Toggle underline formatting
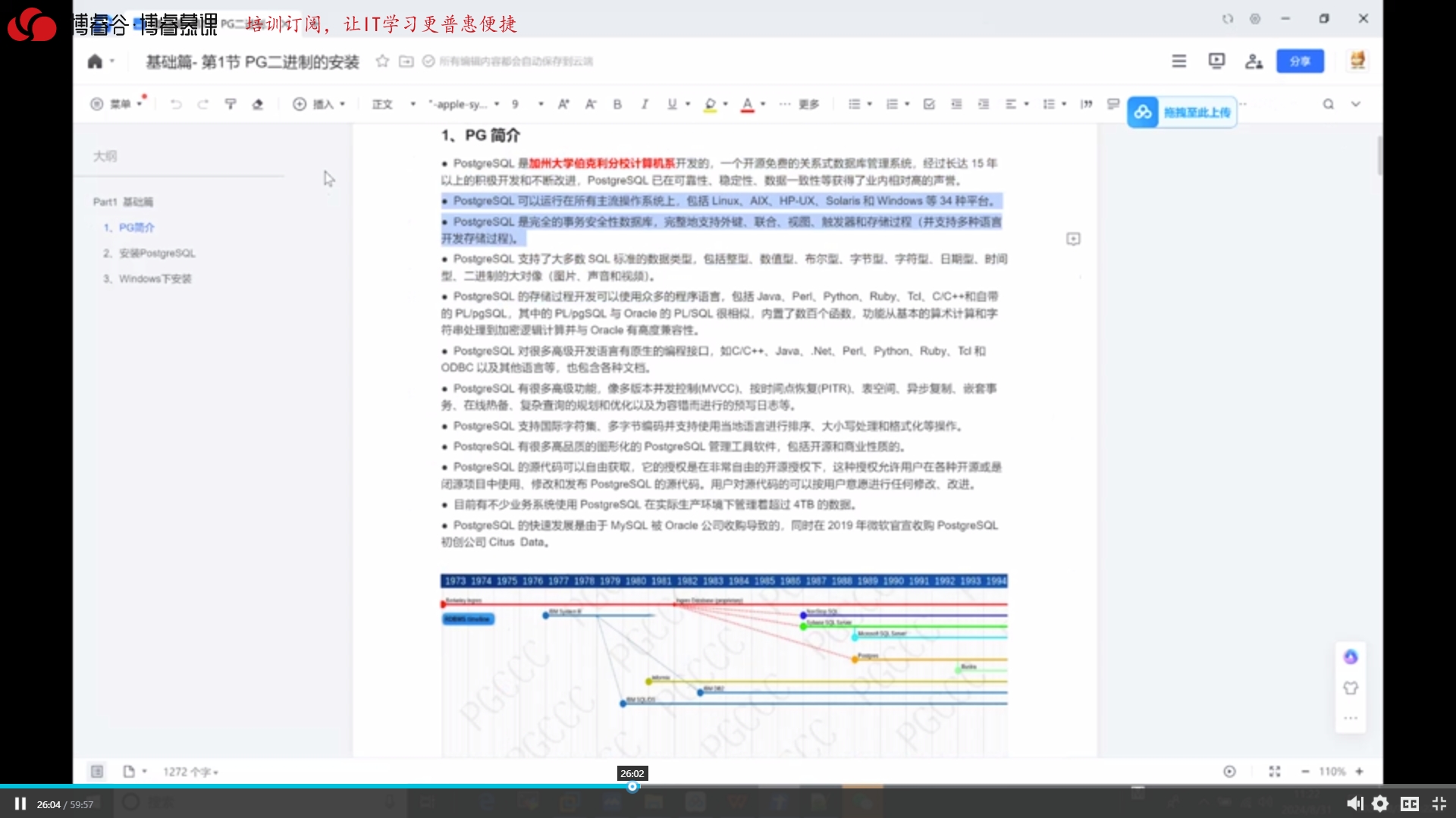 pos(672,104)
